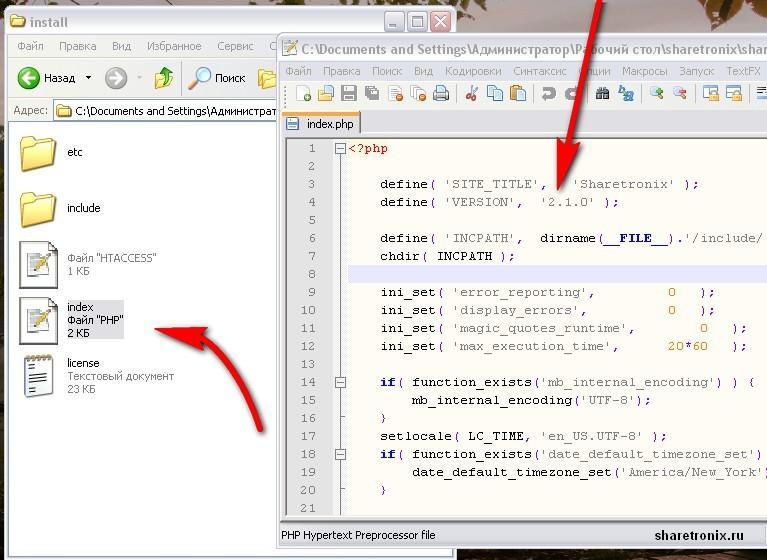Click the Copy icon in Notepad++ toolbar
The height and width of the screenshot is (560, 767).
click(495, 93)
